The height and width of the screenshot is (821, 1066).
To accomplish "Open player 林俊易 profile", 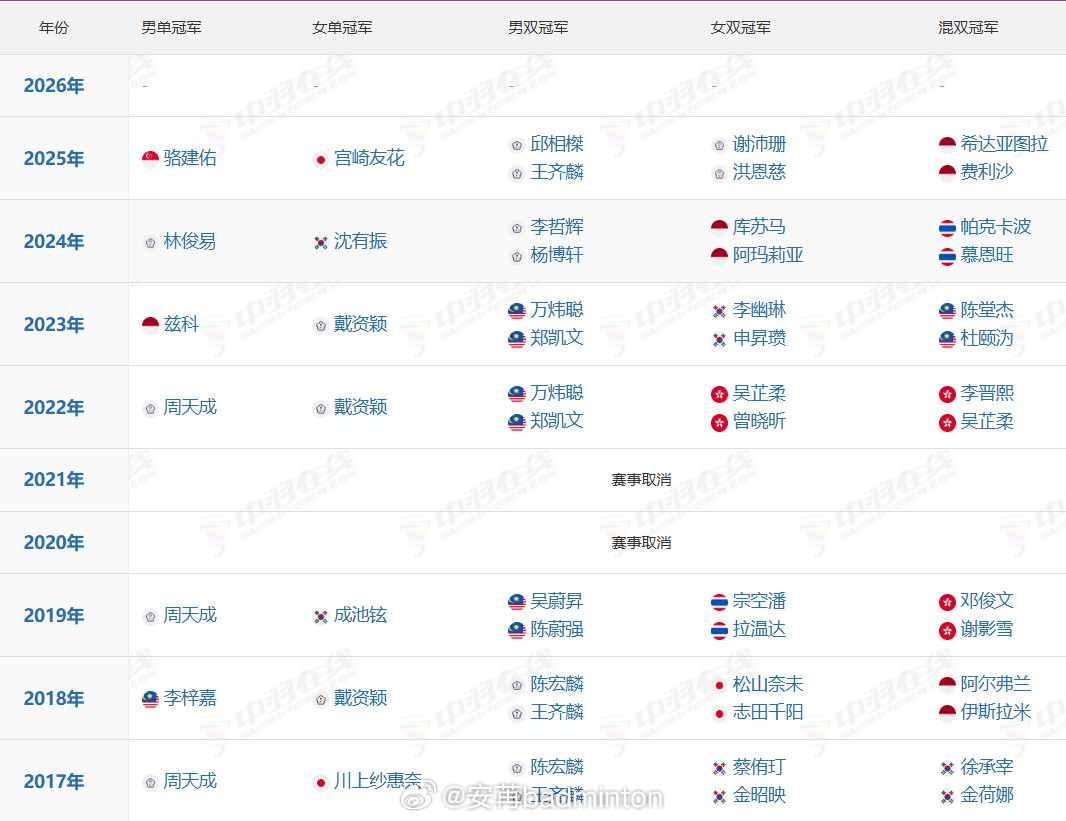I will (190, 241).
